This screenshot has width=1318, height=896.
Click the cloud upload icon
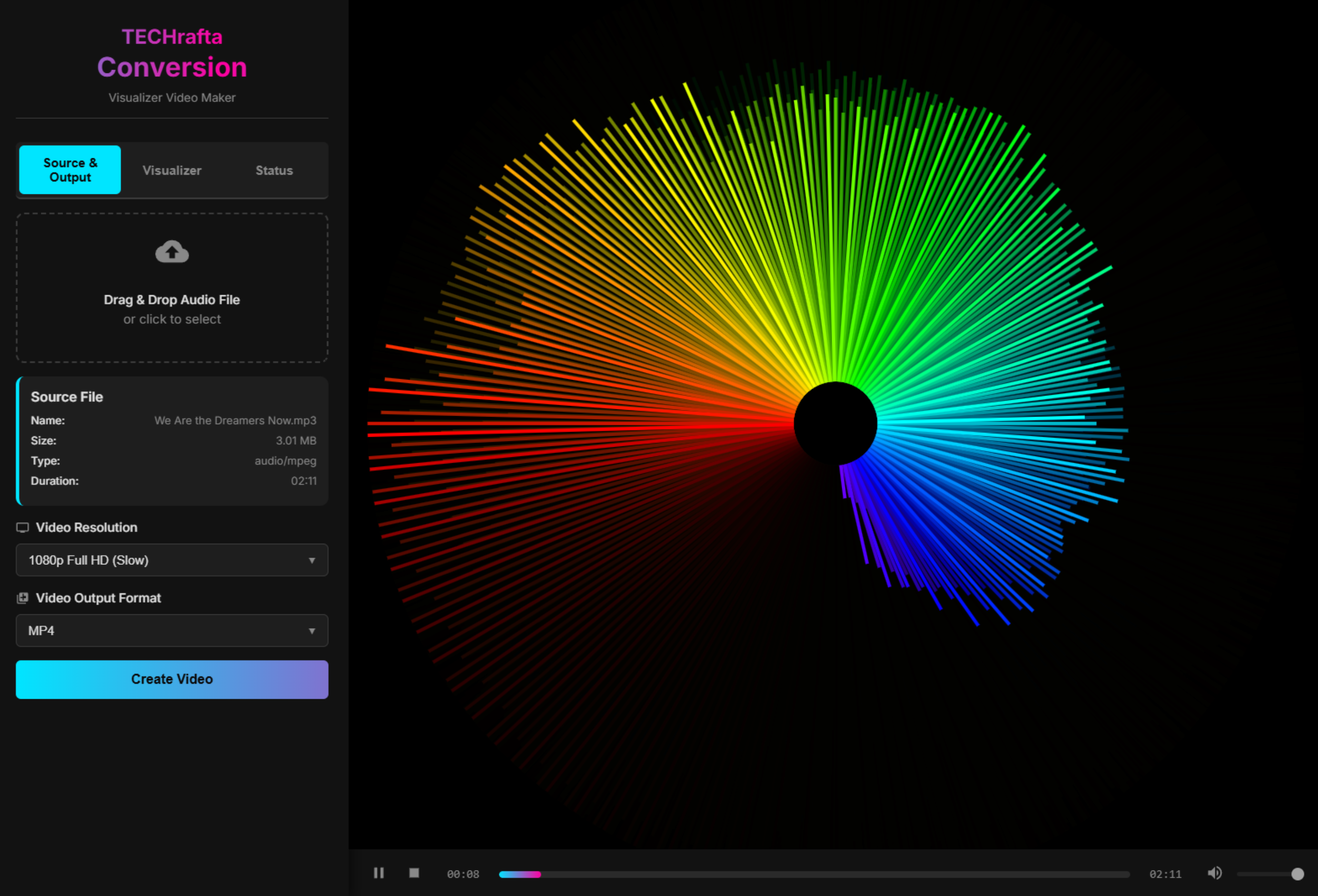(x=172, y=252)
